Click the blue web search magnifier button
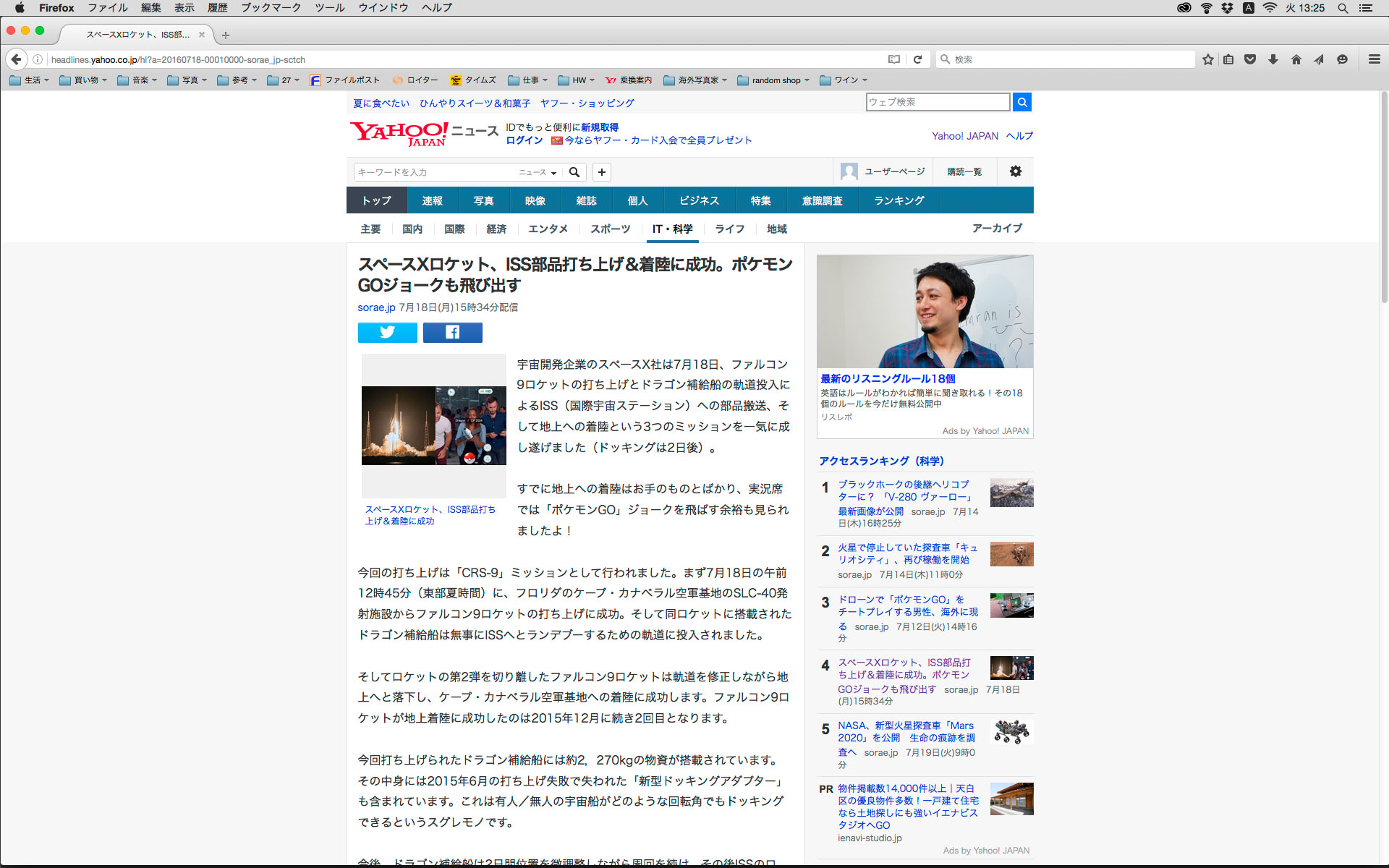The height and width of the screenshot is (868, 1389). 1021,102
